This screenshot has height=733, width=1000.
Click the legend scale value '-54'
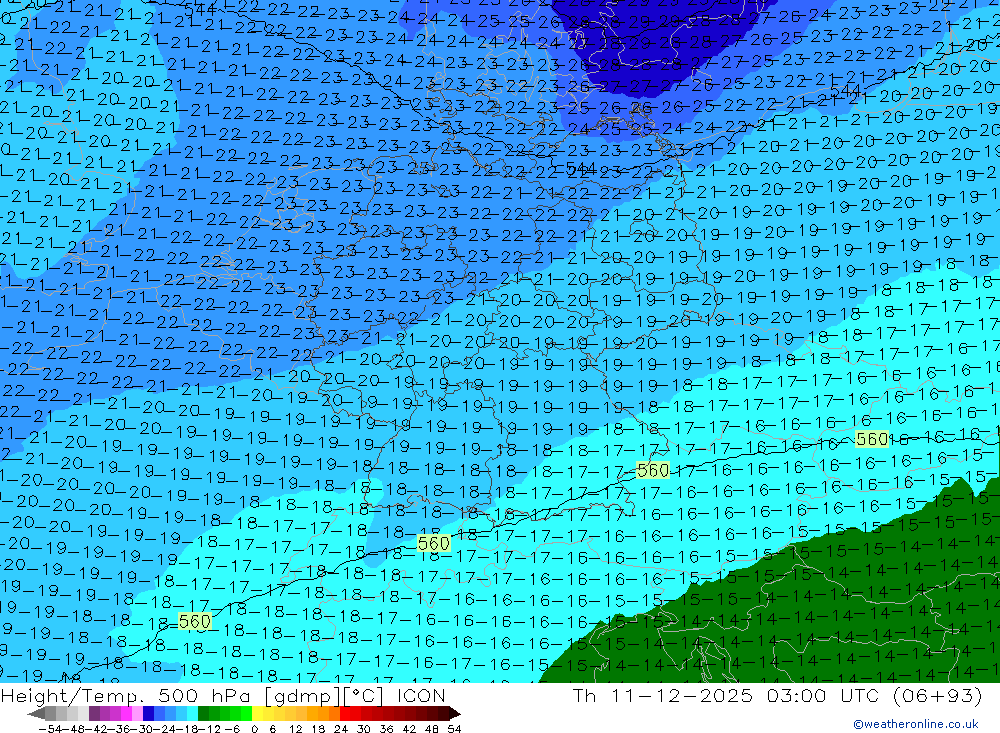[50, 729]
